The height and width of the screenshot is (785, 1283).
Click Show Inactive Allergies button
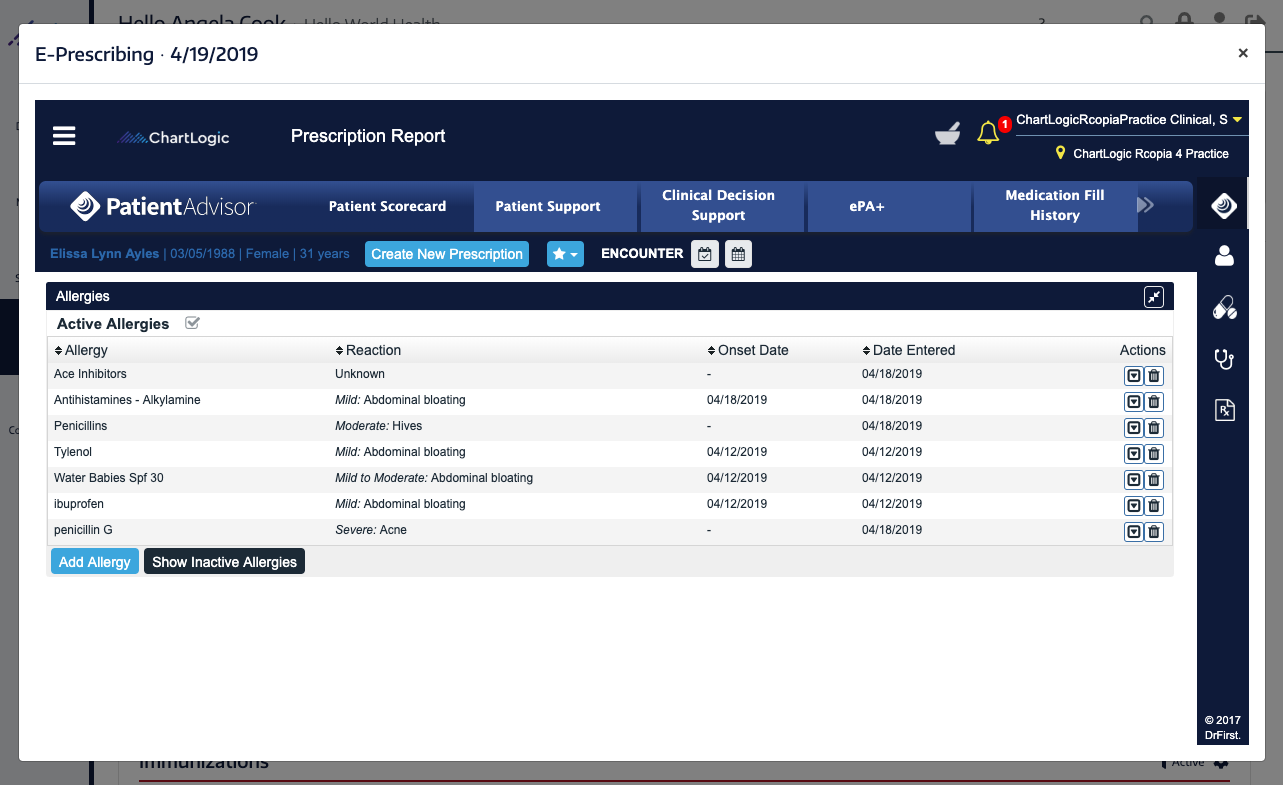tap(225, 562)
